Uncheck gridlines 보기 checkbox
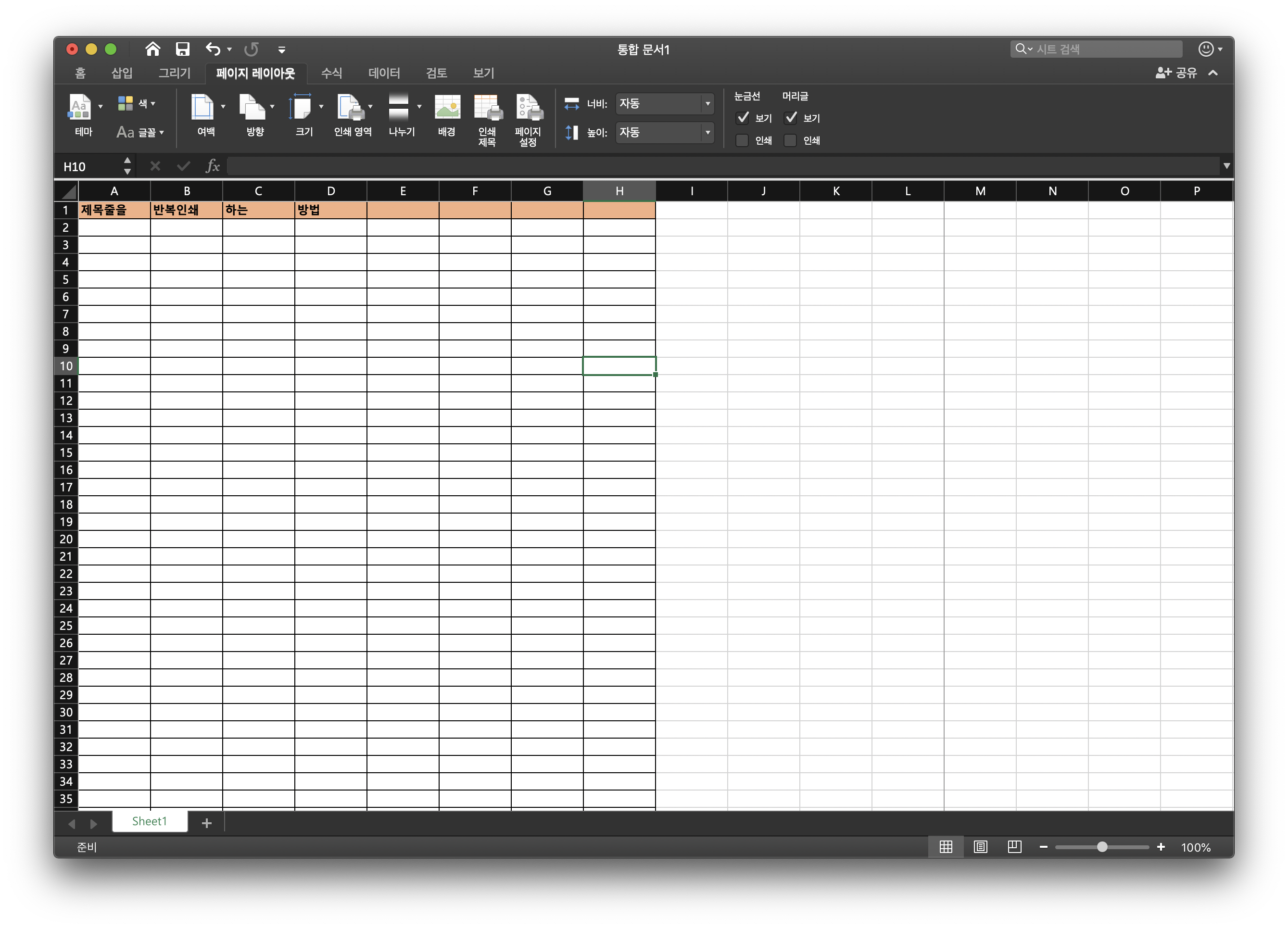This screenshot has width=1288, height=929. pos(742,118)
